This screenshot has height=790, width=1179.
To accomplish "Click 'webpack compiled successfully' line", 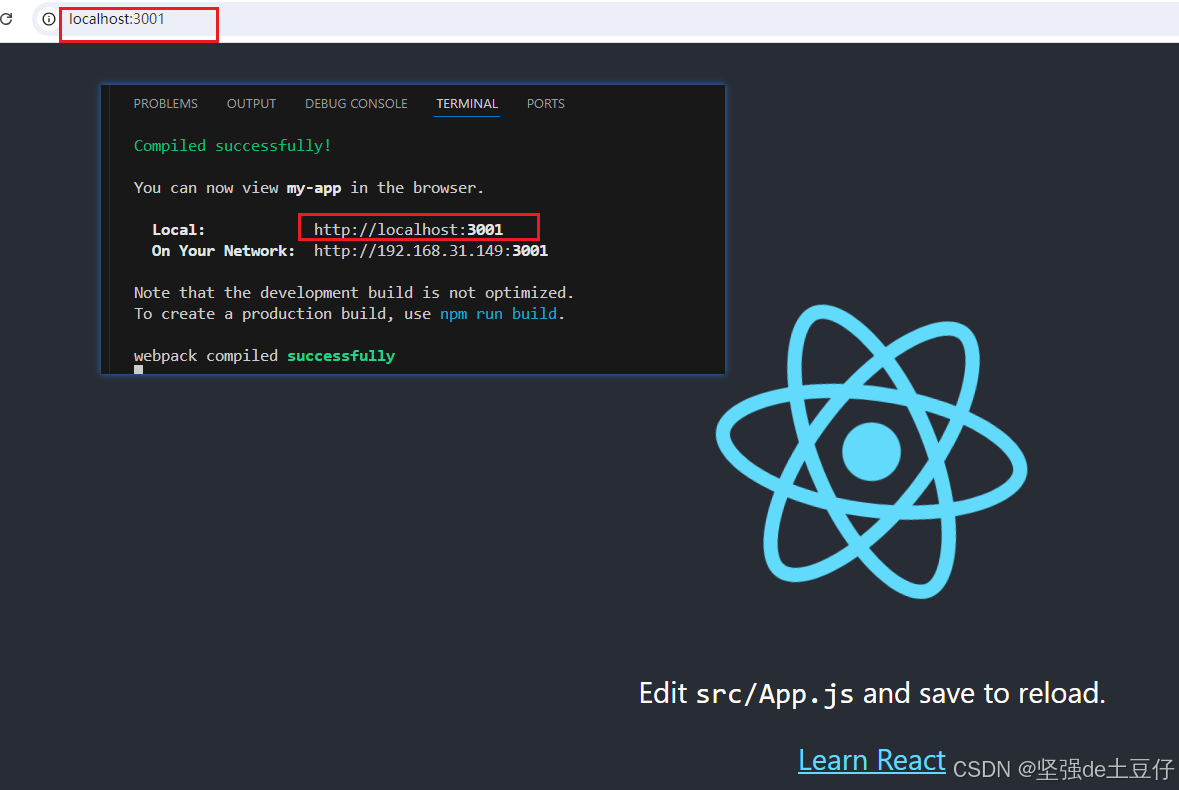I will 265,356.
